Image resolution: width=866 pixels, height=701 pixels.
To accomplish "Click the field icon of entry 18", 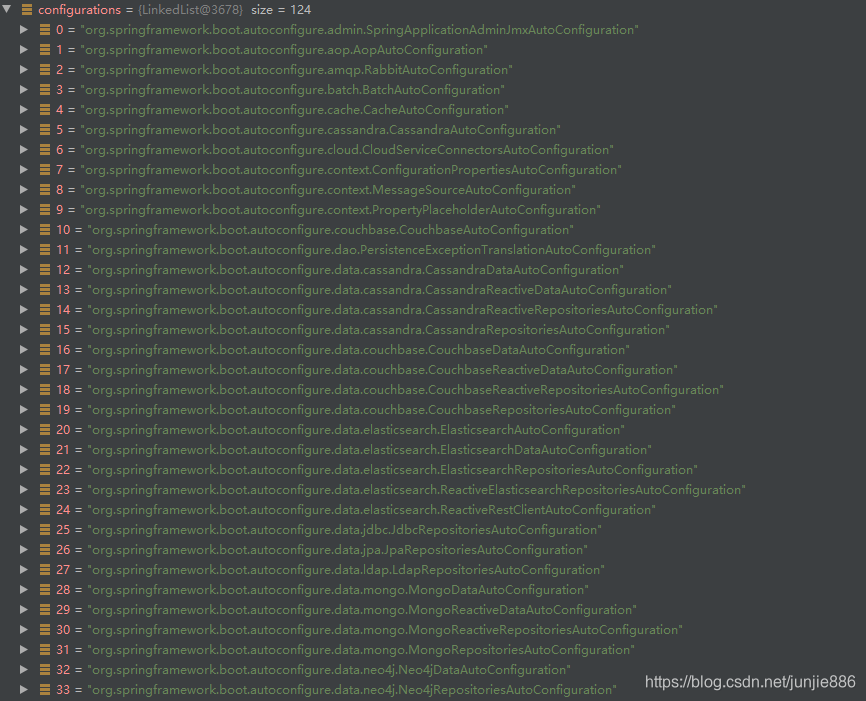I will coord(45,389).
